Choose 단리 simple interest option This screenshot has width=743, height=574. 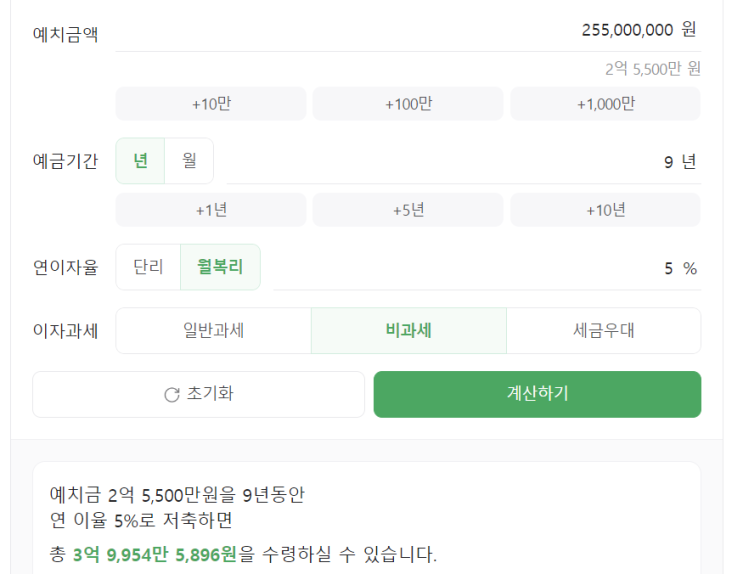click(x=148, y=268)
